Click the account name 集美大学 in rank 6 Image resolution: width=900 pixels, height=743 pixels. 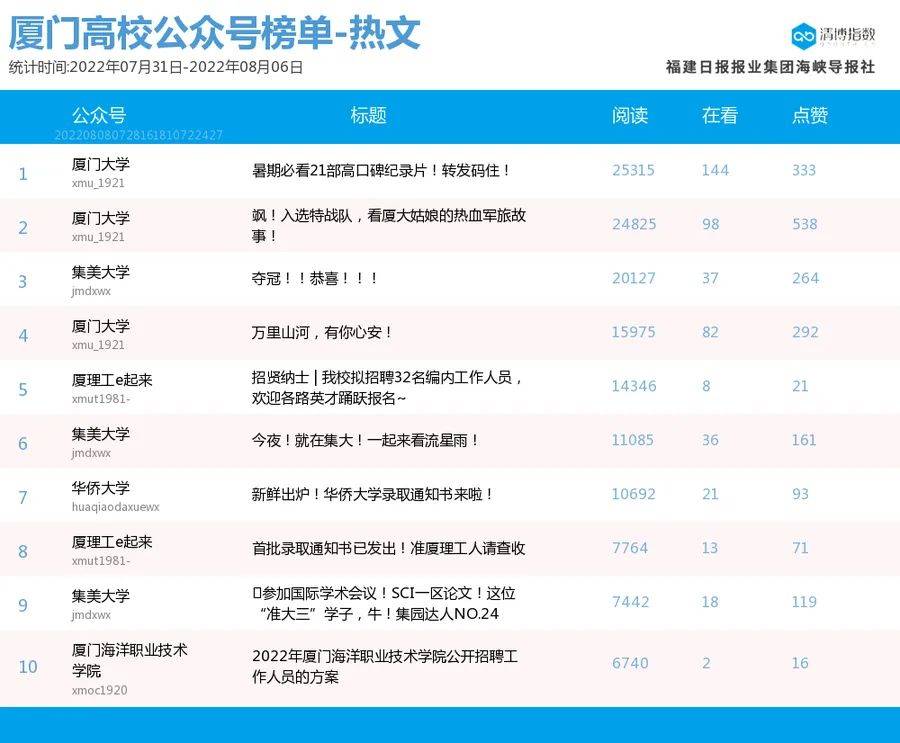(x=100, y=434)
